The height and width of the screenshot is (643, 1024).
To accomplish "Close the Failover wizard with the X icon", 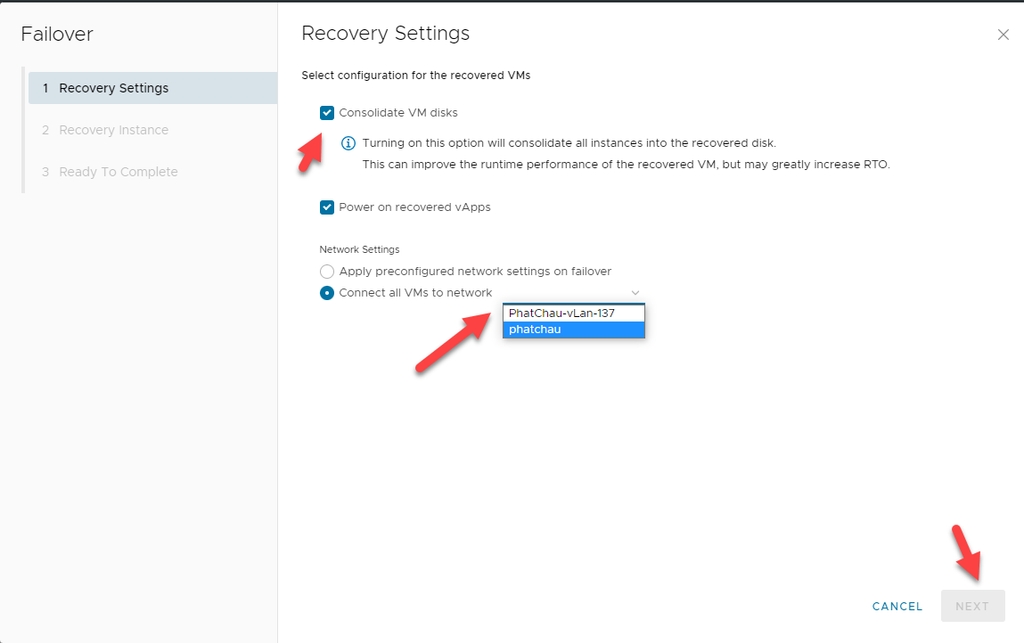I will point(1003,35).
